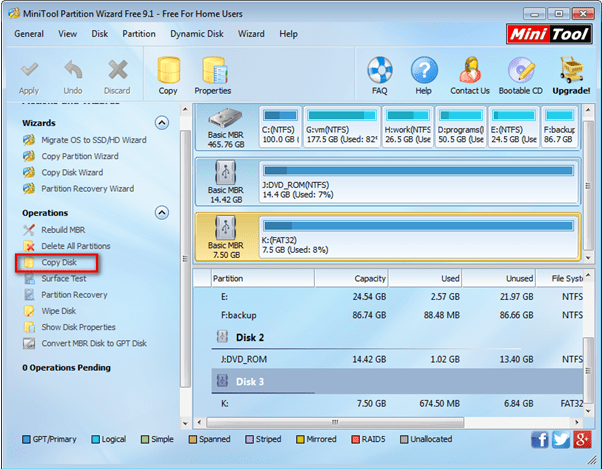Select the Disk 3 header row
The height and width of the screenshot is (469, 602).
point(397,381)
